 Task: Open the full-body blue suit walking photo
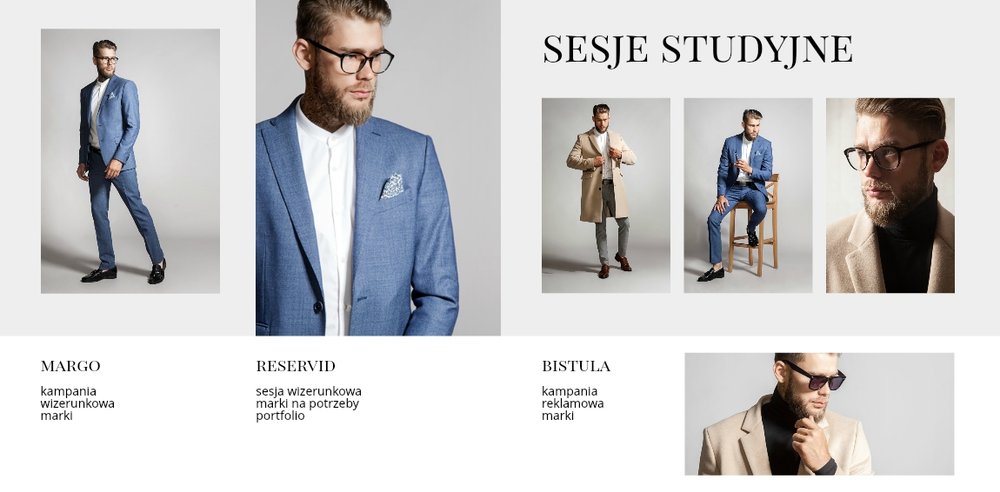[130, 161]
